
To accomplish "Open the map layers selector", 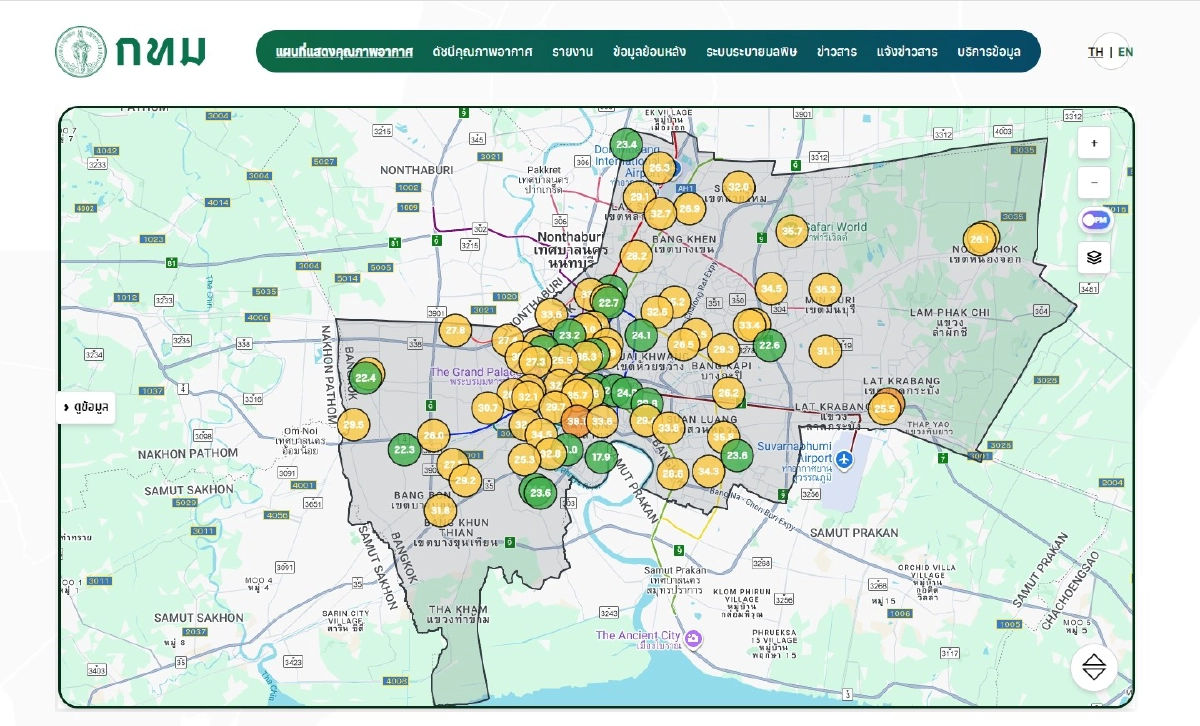I will pyautogui.click(x=1094, y=257).
